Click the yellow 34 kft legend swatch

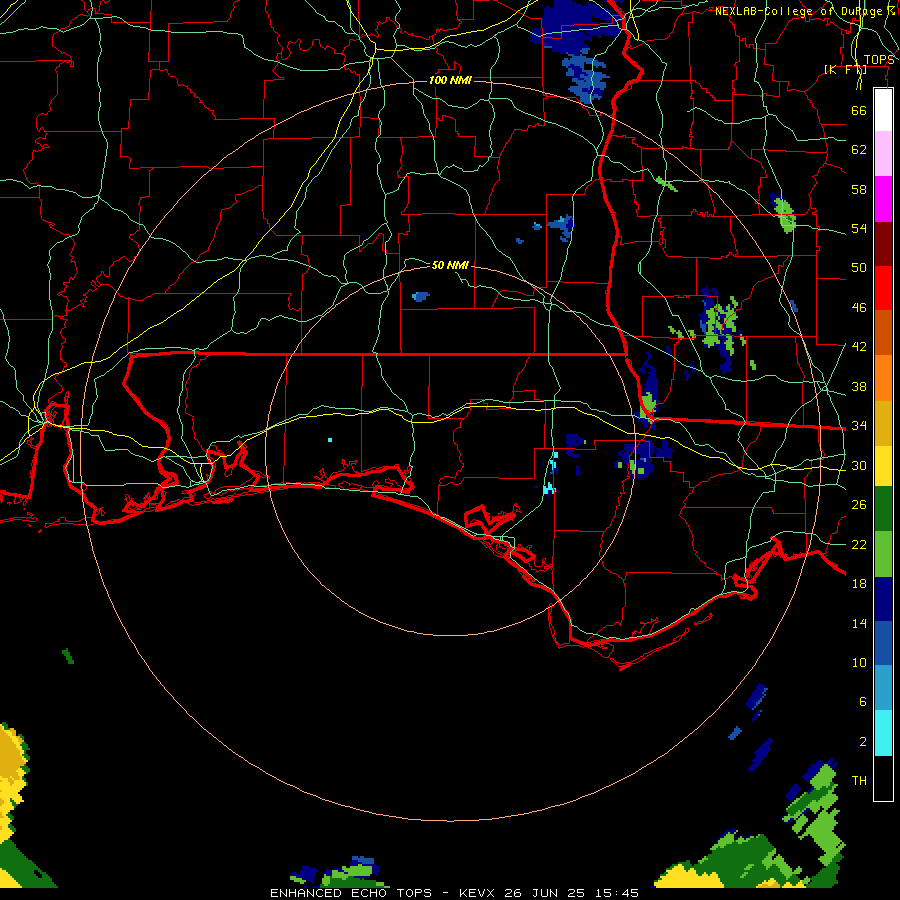point(883,466)
